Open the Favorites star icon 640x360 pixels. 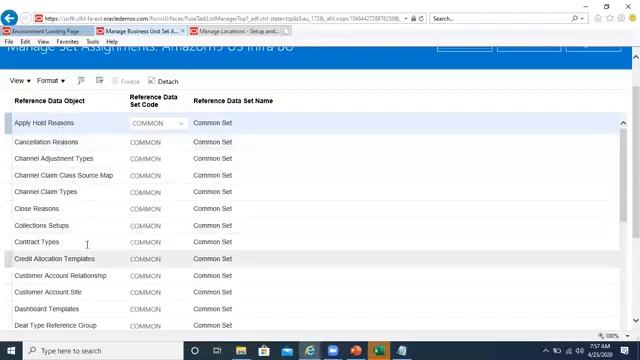610,18
